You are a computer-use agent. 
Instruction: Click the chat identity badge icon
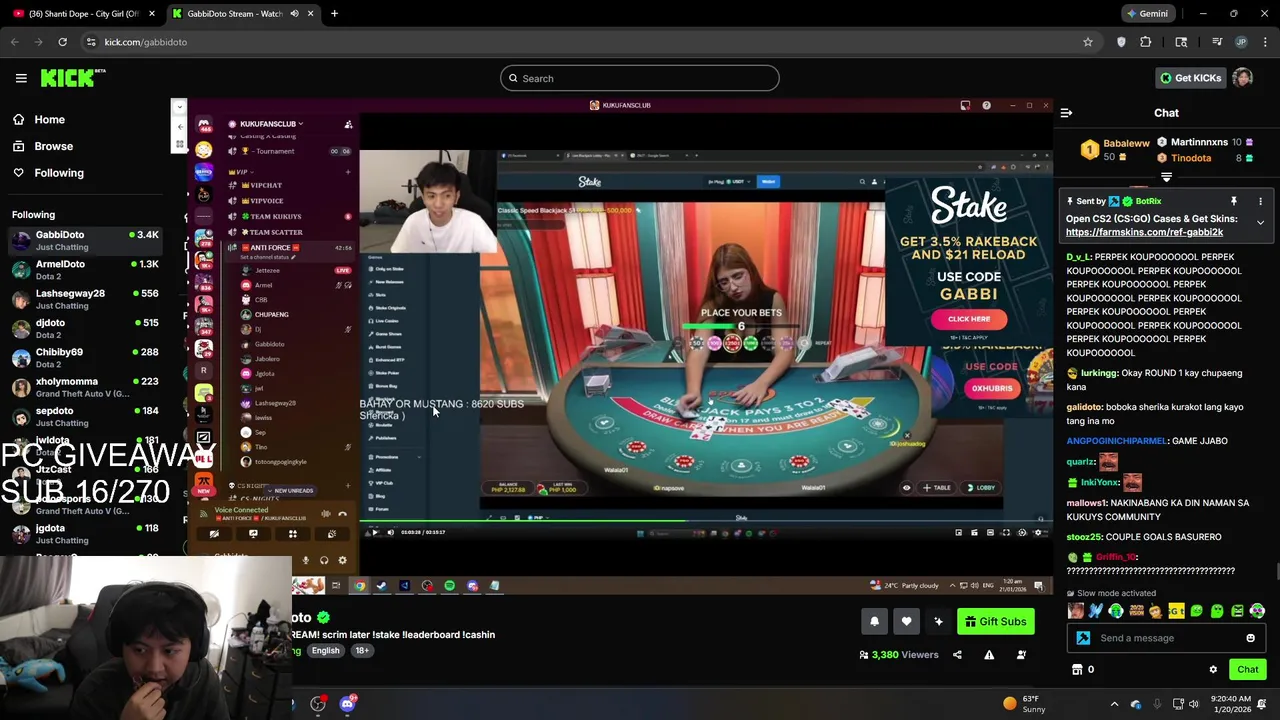coord(1083,638)
